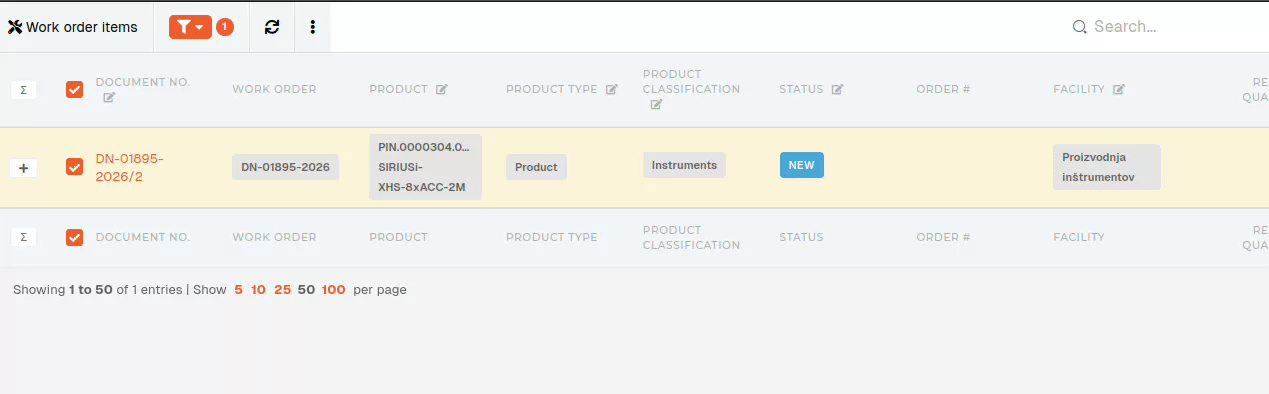Click the Product type tag
This screenshot has width=1269, height=394.
pos(536,167)
